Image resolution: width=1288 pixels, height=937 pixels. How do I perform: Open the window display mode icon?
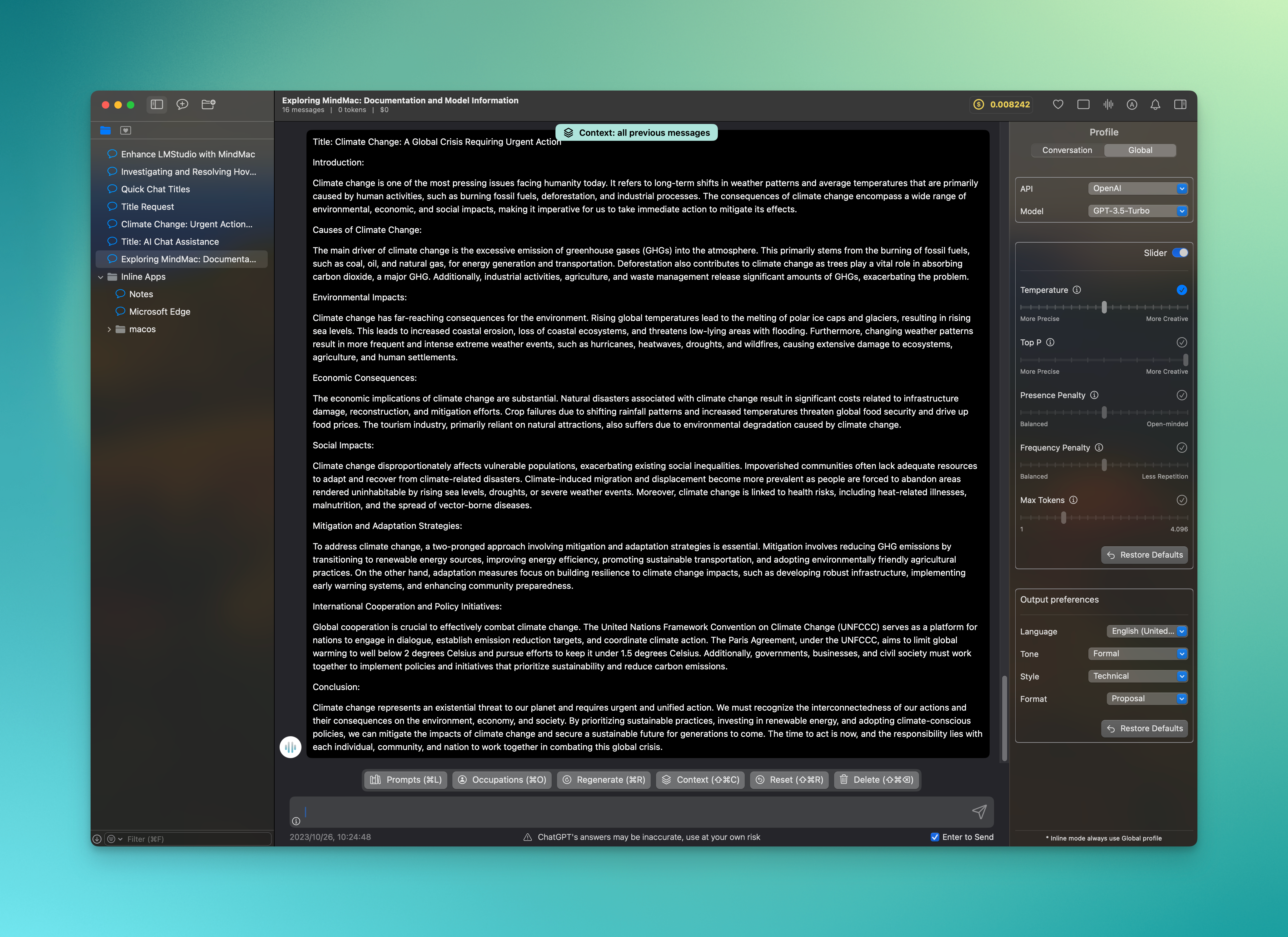pos(1083,104)
